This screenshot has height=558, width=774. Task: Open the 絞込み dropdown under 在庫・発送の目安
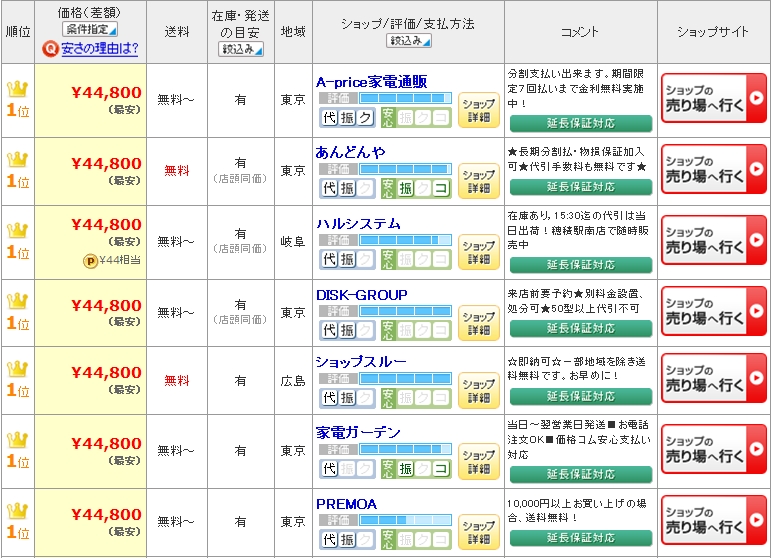click(x=241, y=49)
